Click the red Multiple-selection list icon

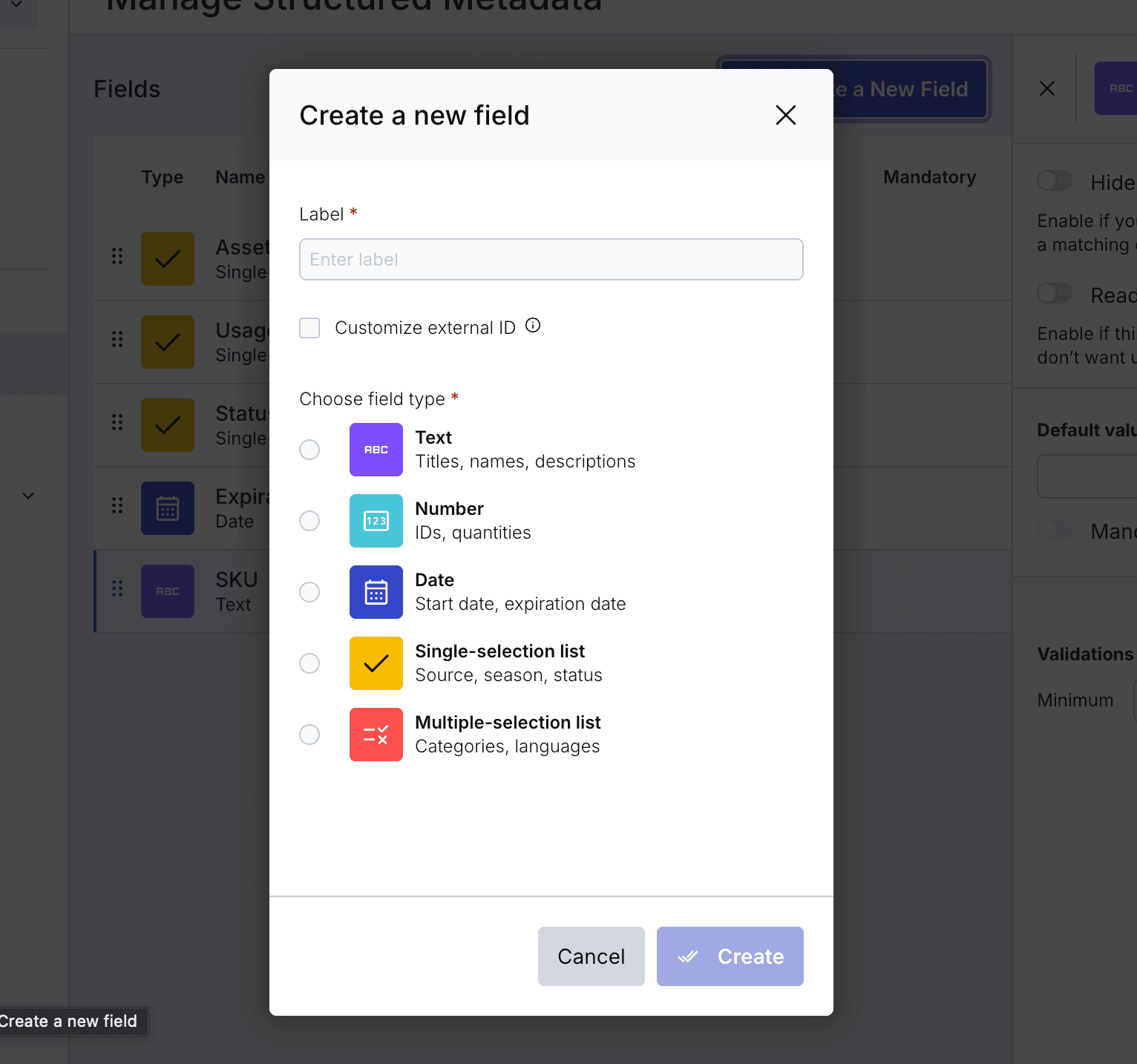pos(376,735)
